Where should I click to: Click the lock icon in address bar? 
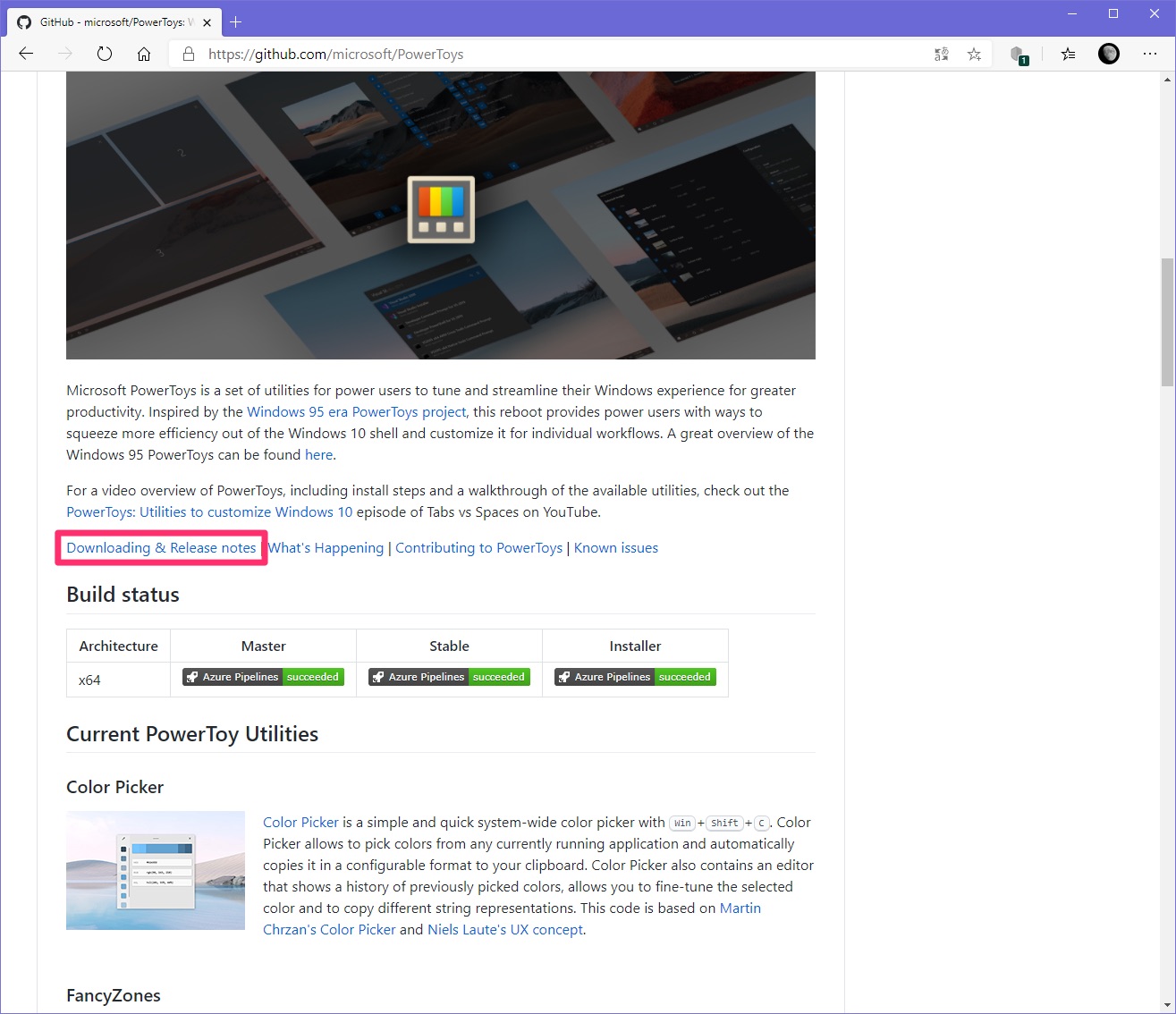pyautogui.click(x=189, y=54)
